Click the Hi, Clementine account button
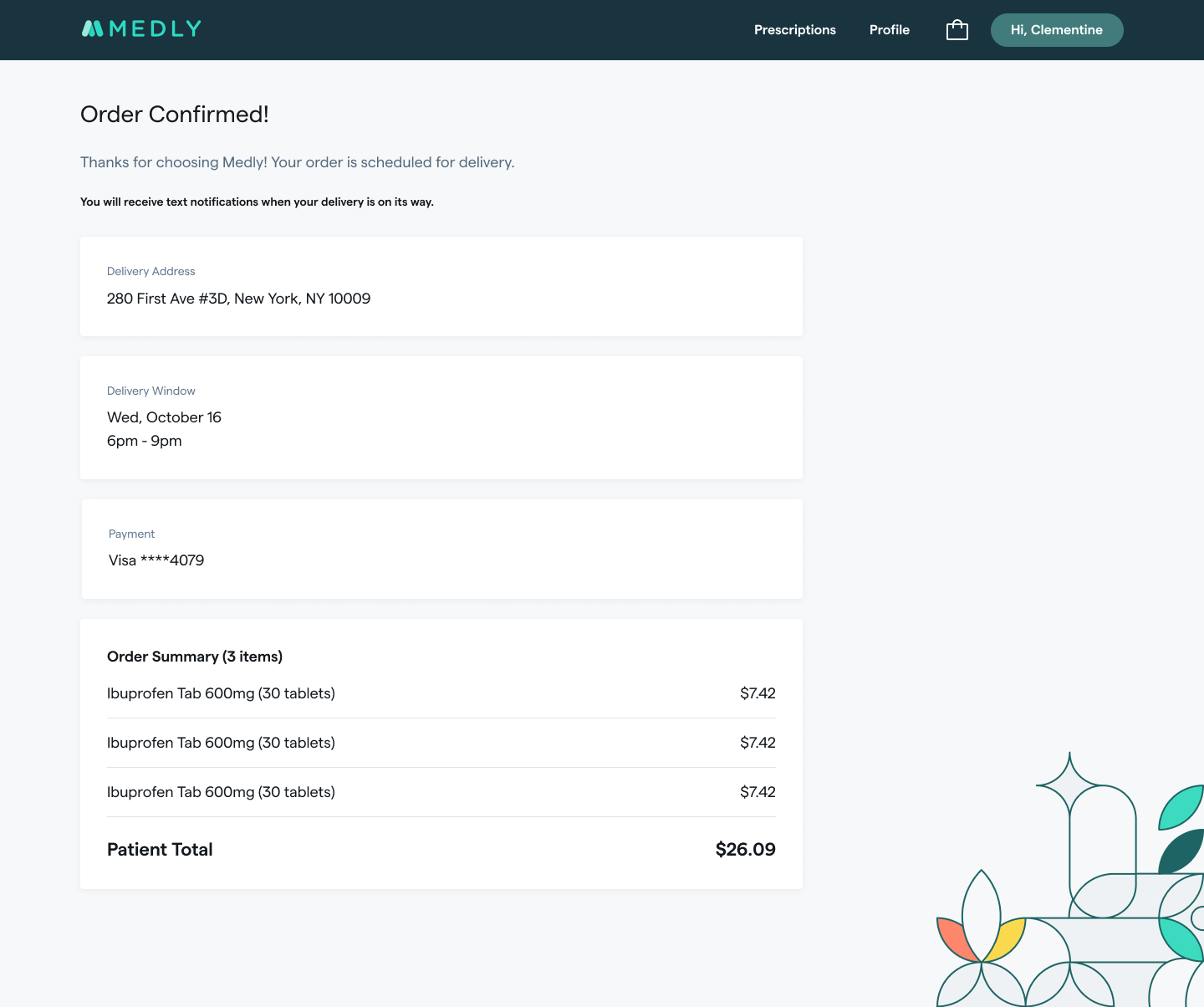Screen dimensions: 1204x1007 pyautogui.click(x=1056, y=30)
